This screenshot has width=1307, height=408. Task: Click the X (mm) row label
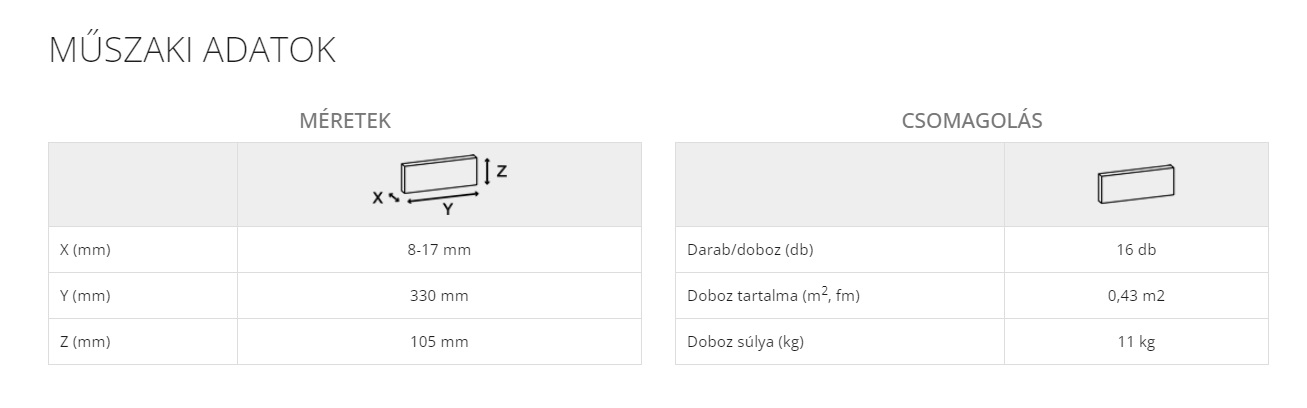click(x=85, y=250)
